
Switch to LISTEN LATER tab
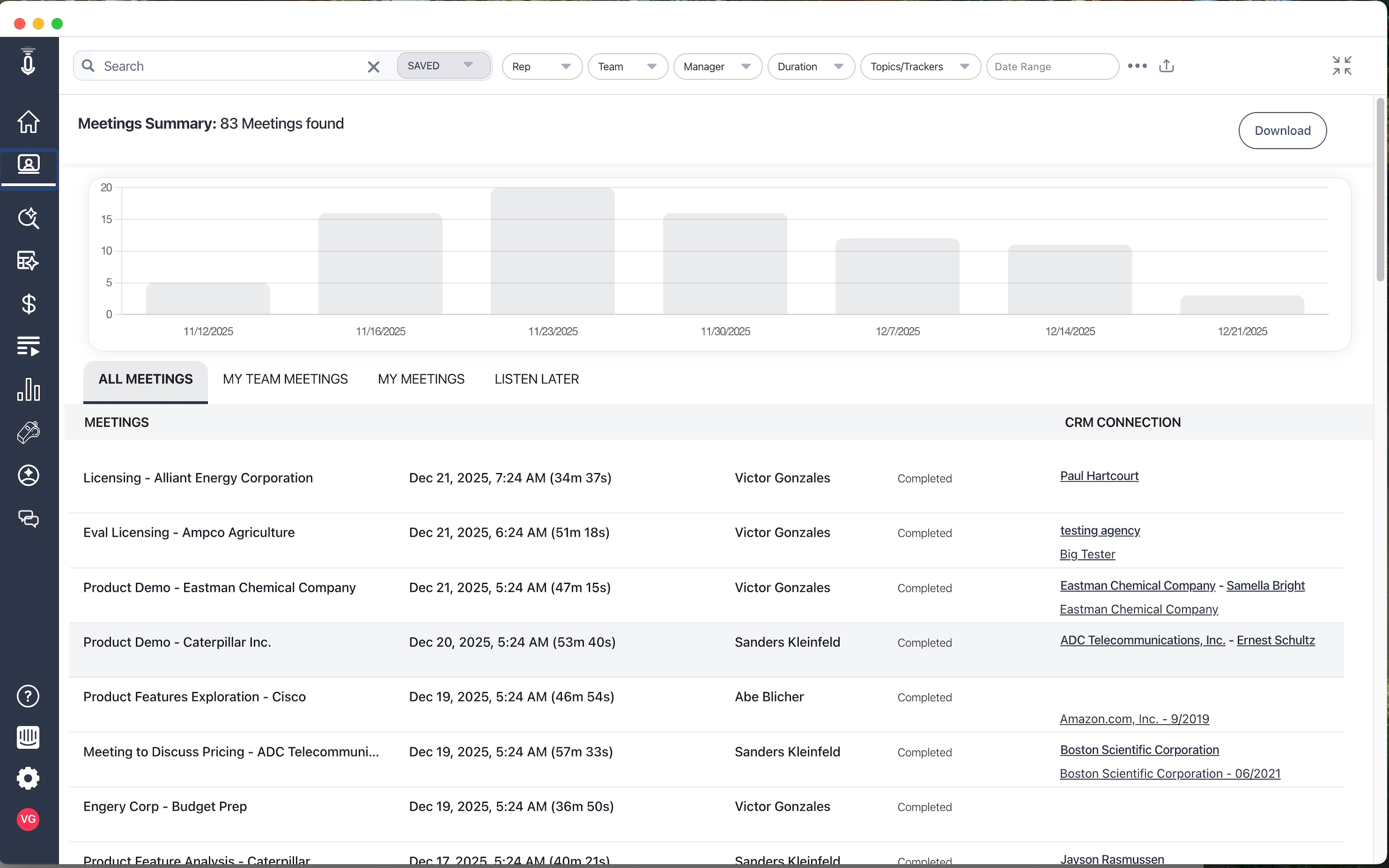click(537, 379)
